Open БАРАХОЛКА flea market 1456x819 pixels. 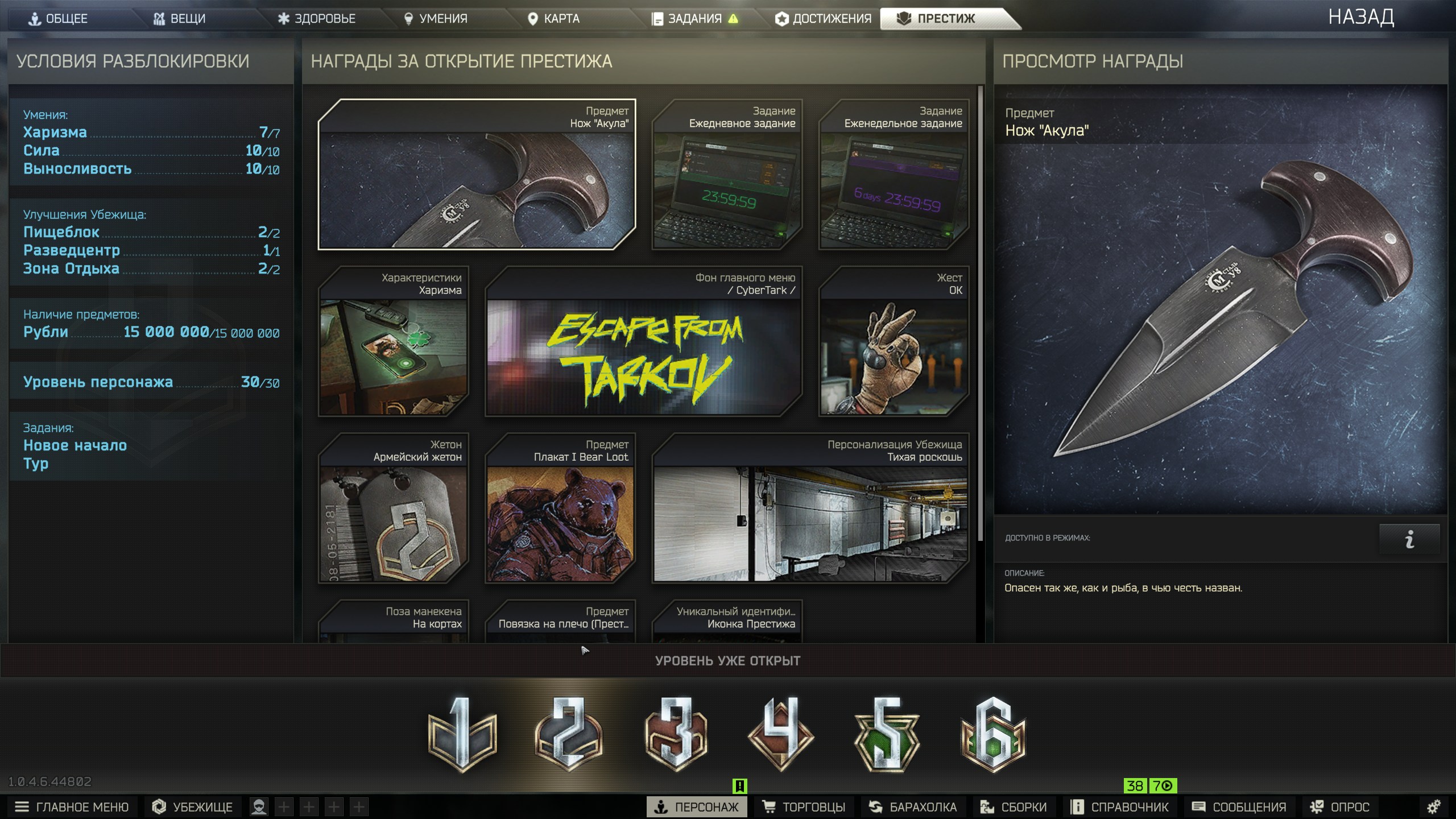tap(913, 806)
